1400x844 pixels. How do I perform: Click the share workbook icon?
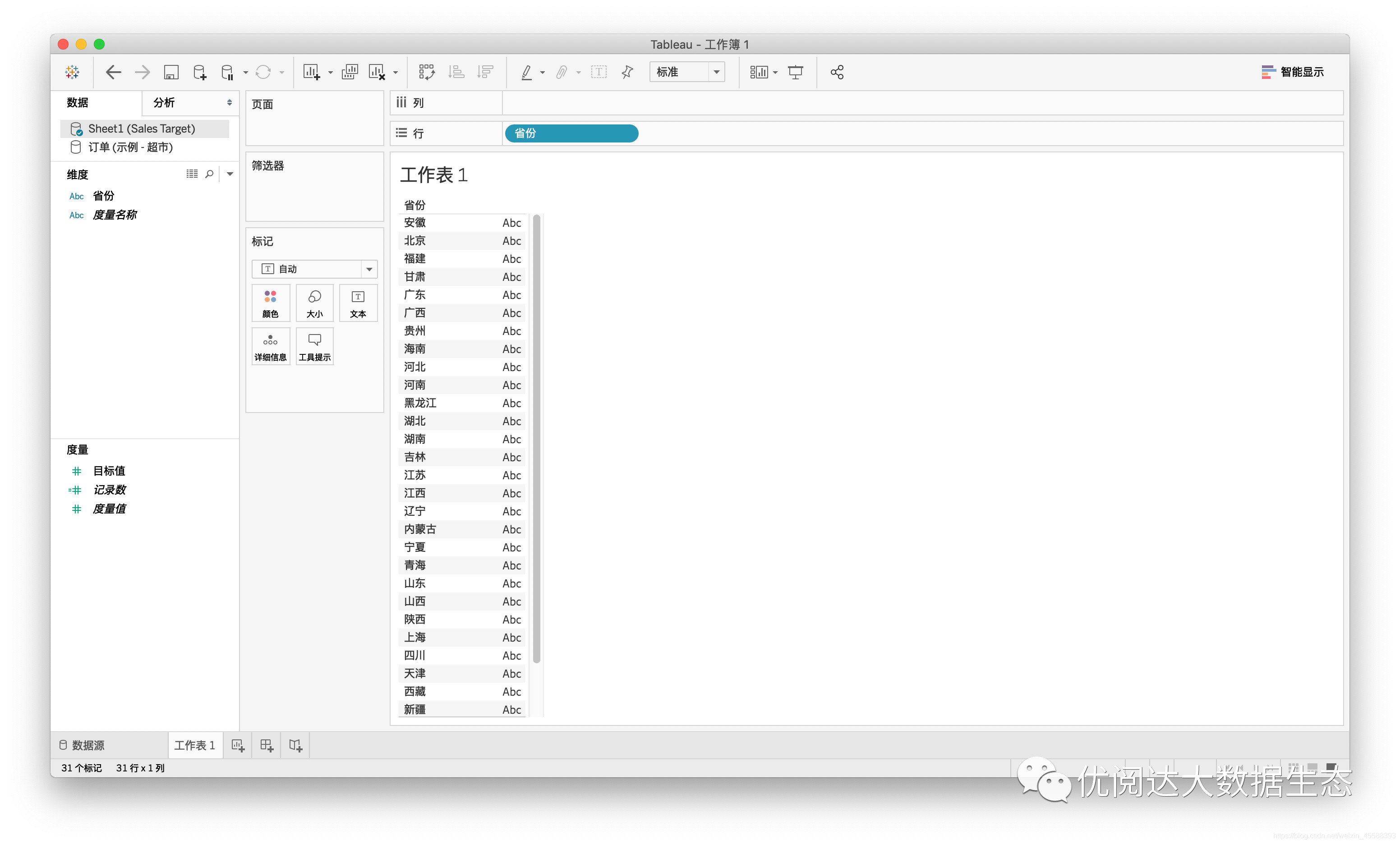pos(837,72)
